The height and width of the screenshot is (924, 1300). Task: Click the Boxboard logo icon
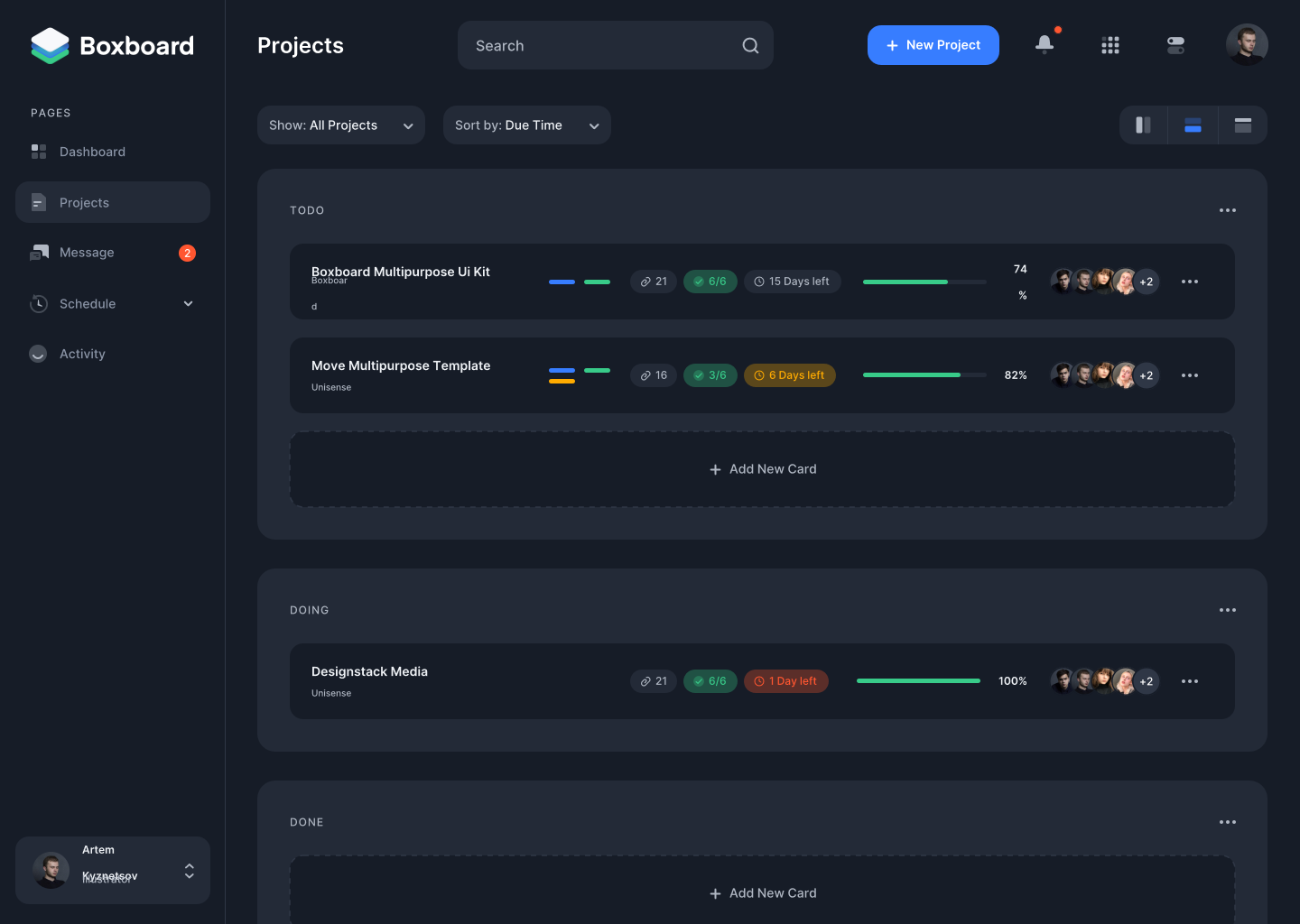coord(50,45)
